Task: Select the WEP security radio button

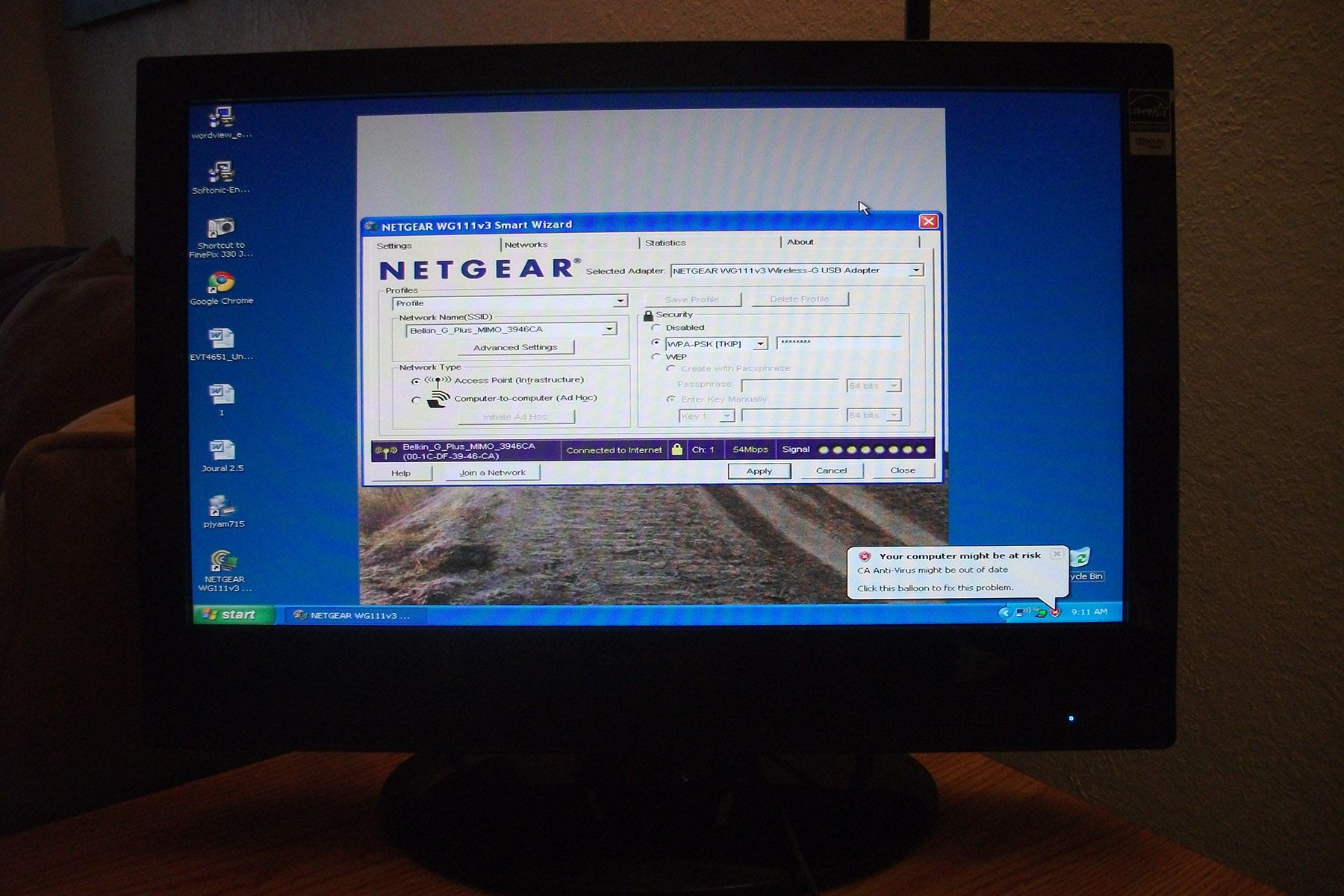Action: point(656,357)
